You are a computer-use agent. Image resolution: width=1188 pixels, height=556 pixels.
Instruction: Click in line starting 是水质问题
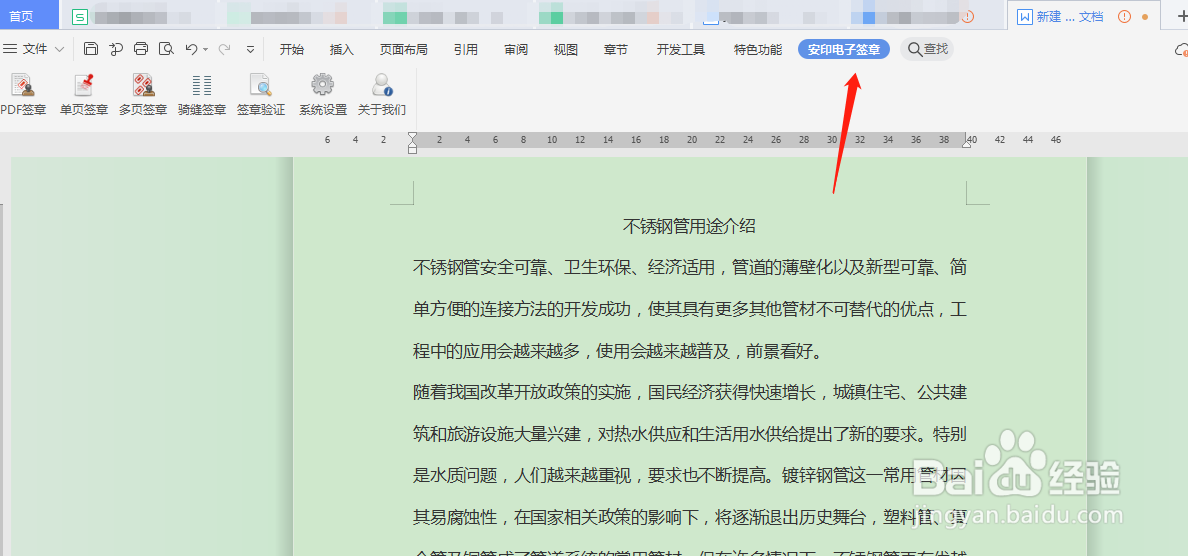coord(689,476)
